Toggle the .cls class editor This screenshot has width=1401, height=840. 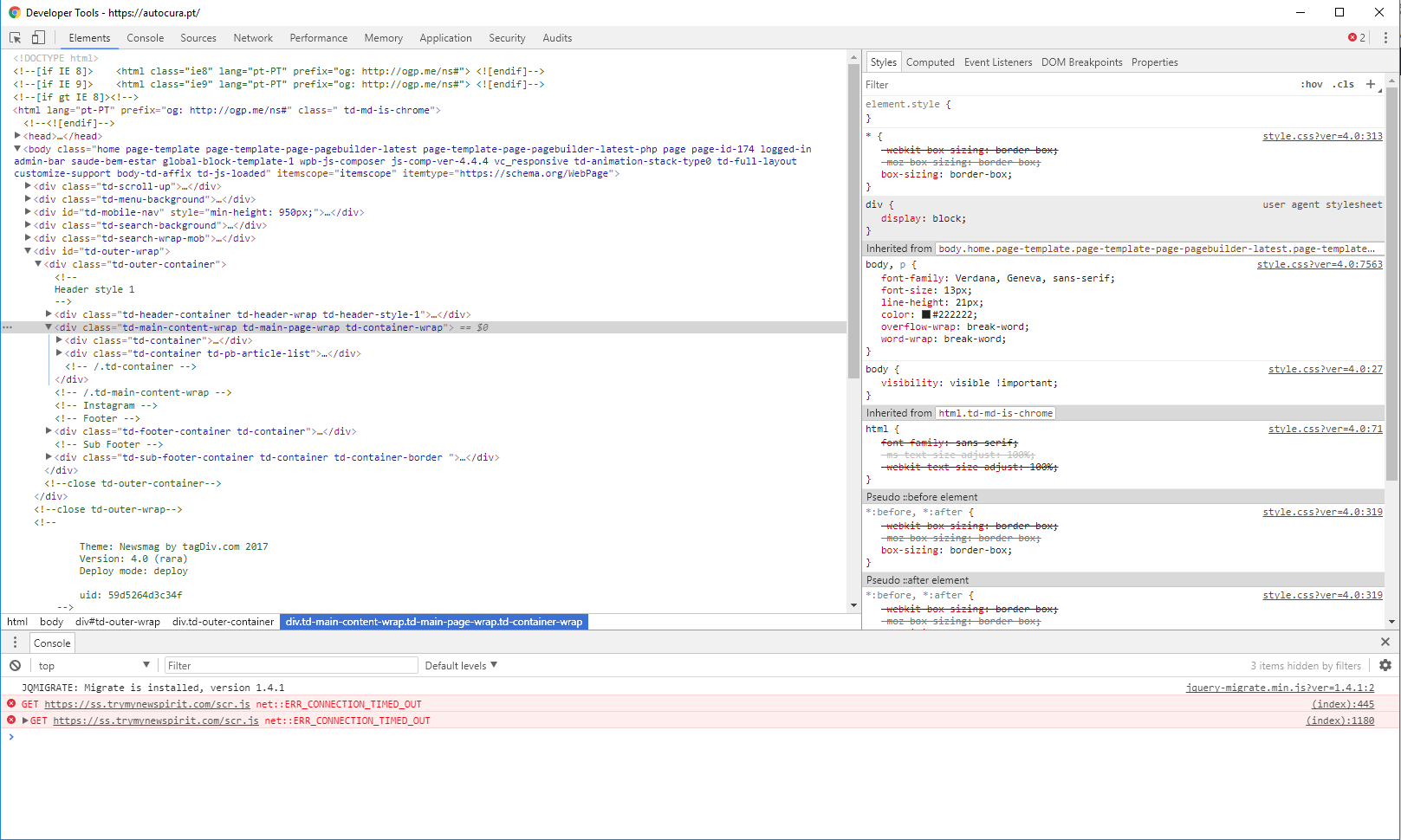point(1344,84)
